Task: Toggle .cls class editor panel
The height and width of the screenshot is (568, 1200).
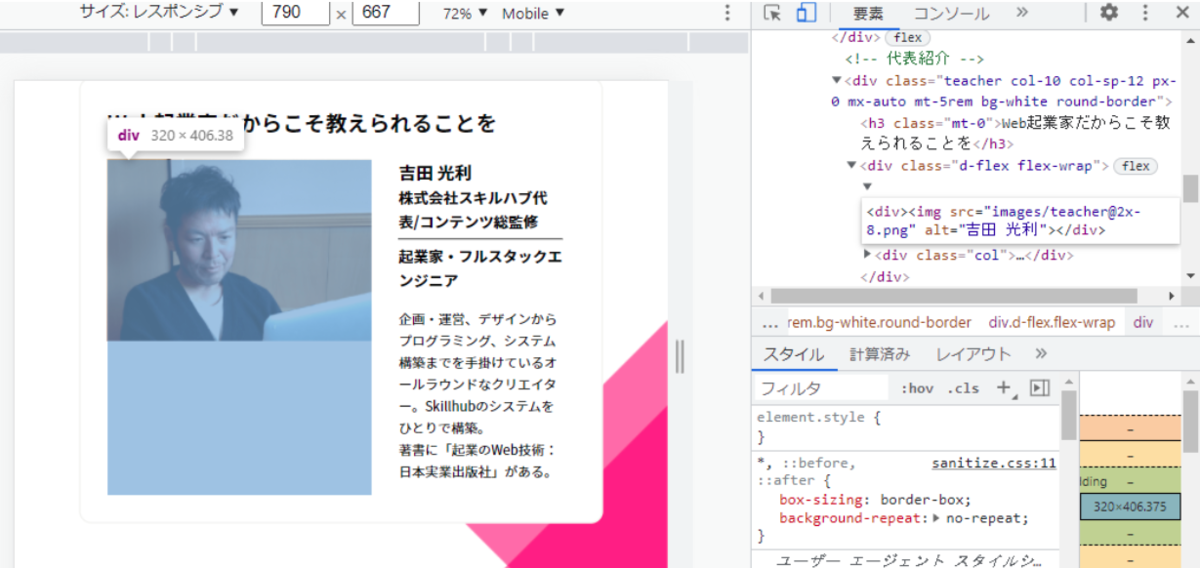Action: (x=963, y=388)
